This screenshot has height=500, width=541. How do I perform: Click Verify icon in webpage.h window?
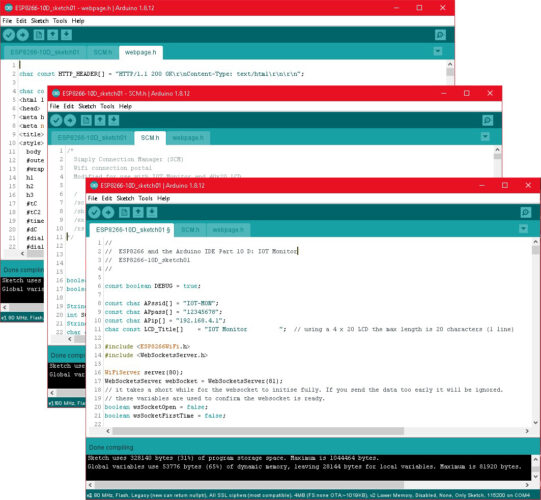tap(9, 35)
